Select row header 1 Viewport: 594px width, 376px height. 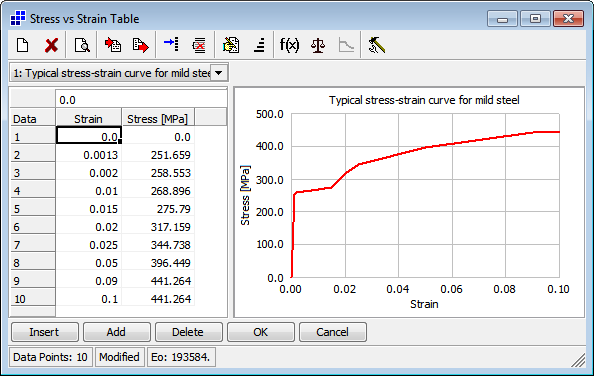33,136
